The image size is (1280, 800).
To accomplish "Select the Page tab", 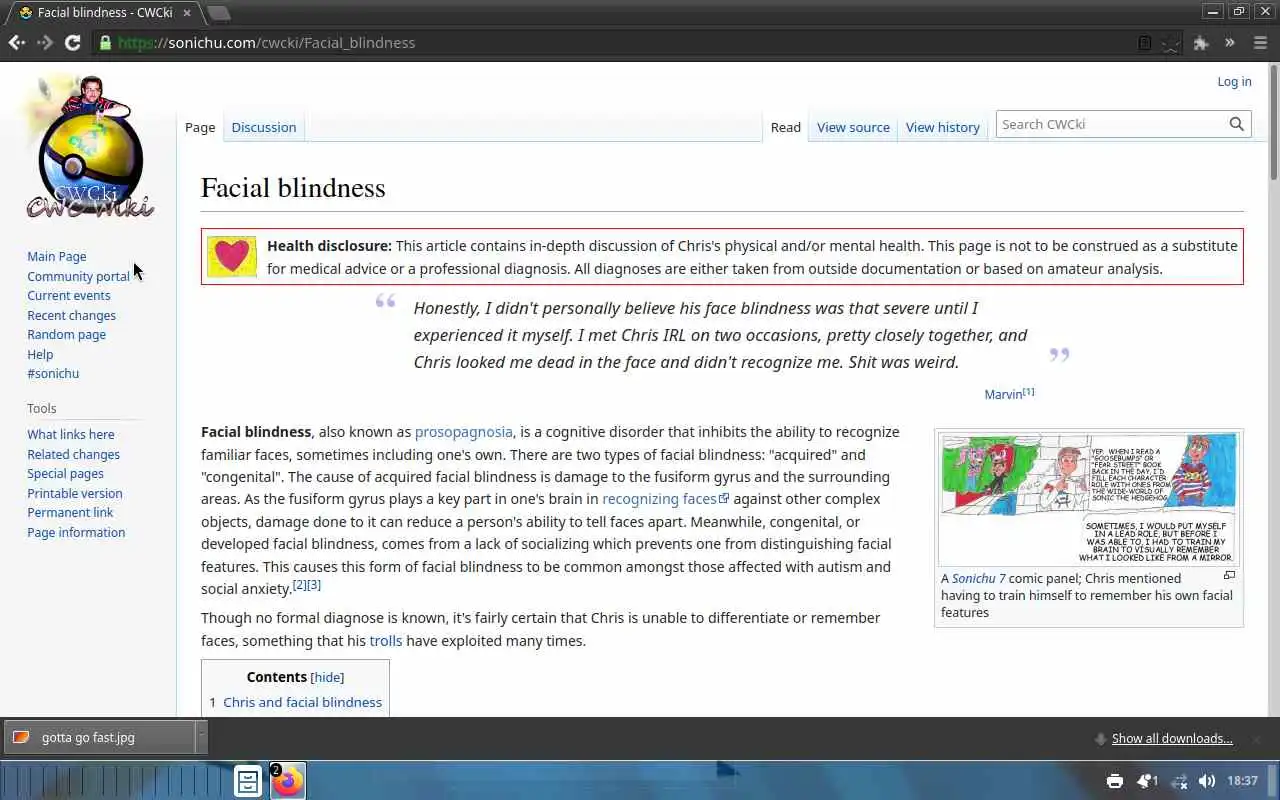I will pyautogui.click(x=200, y=127).
